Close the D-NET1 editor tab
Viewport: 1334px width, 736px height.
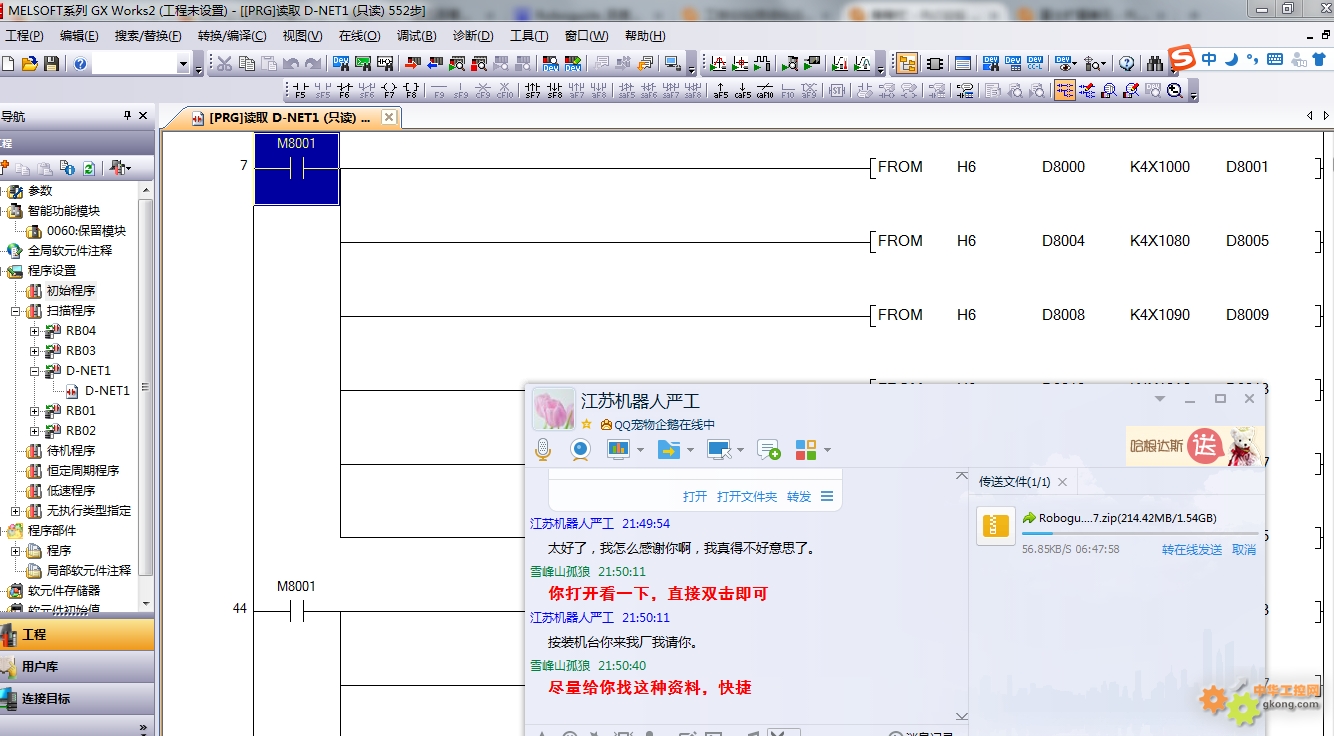point(389,118)
